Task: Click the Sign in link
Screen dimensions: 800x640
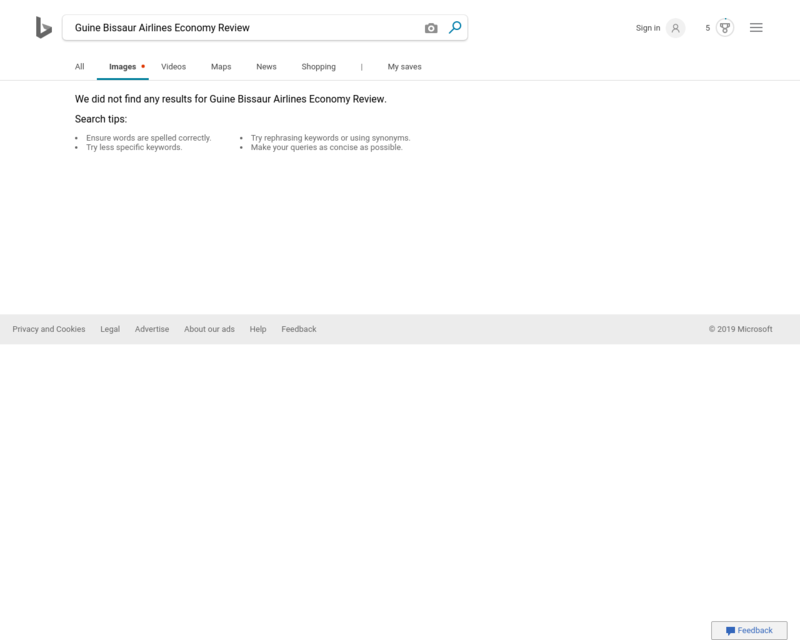Action: coord(648,28)
